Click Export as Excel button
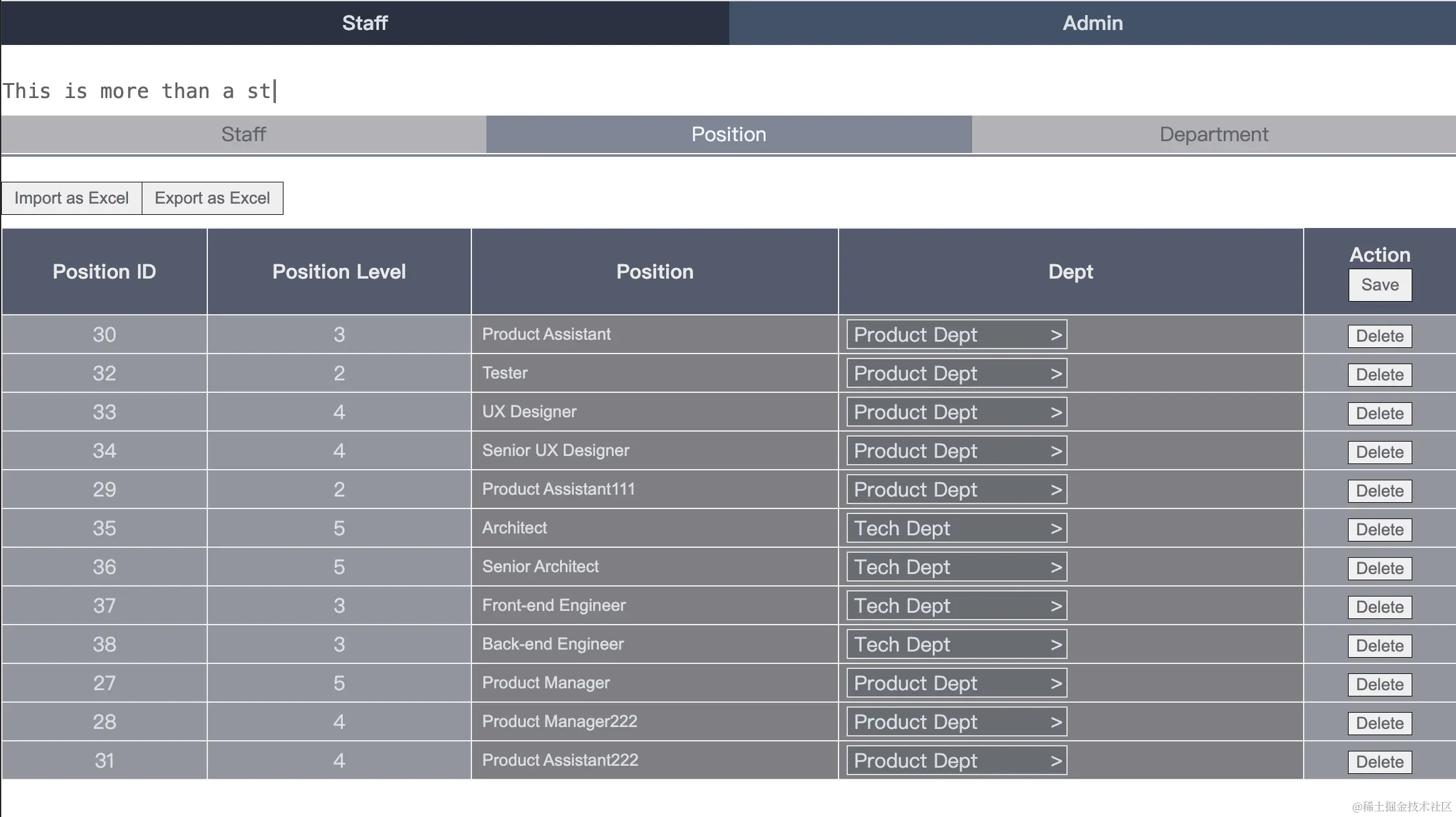Image resolution: width=1456 pixels, height=817 pixels. pyautogui.click(x=212, y=198)
